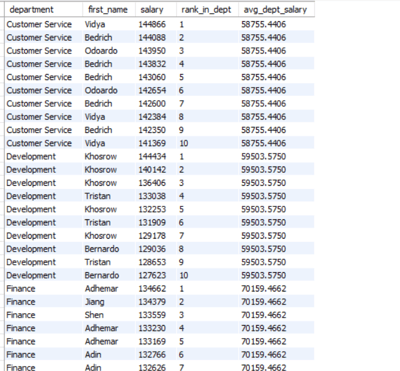The width and height of the screenshot is (400, 371).
Task: Click 58755.4406 in the salary 144866 row
Action: click(x=264, y=24)
